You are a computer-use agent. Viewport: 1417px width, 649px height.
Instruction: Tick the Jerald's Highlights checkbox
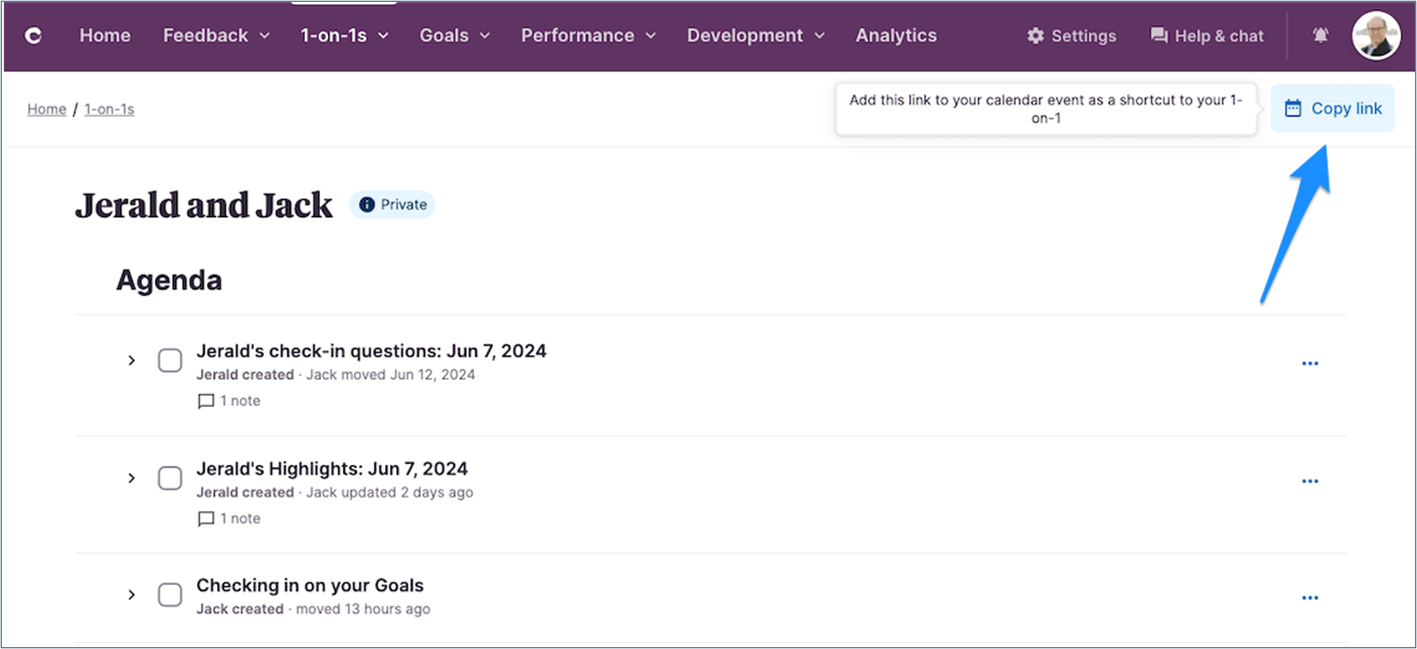tap(170, 478)
